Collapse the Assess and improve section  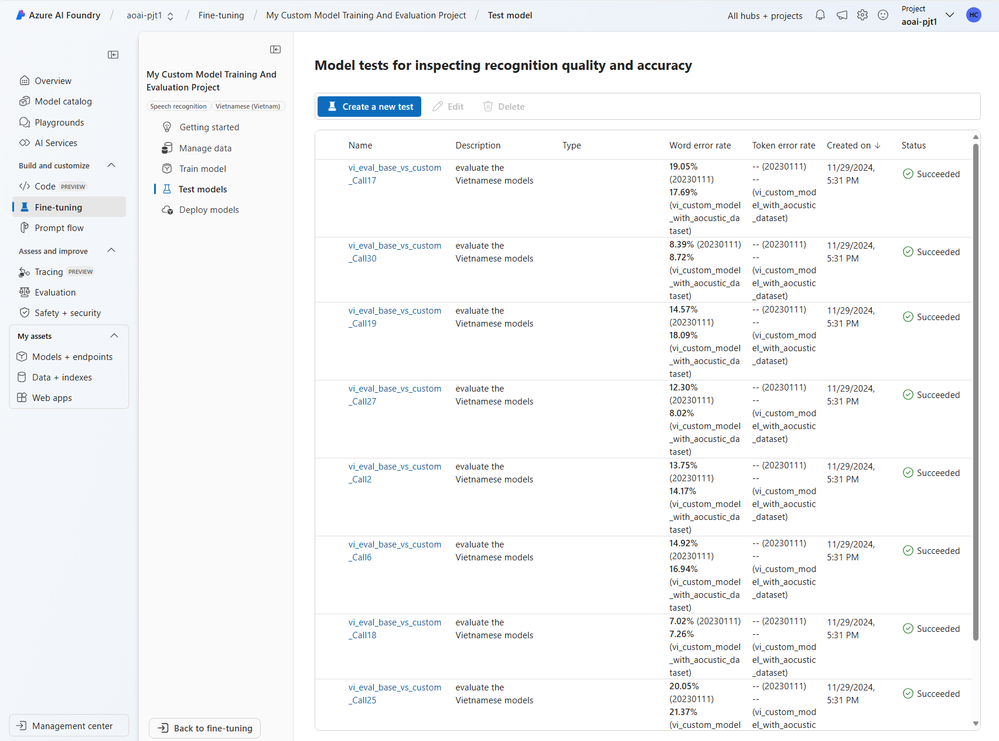tap(111, 250)
